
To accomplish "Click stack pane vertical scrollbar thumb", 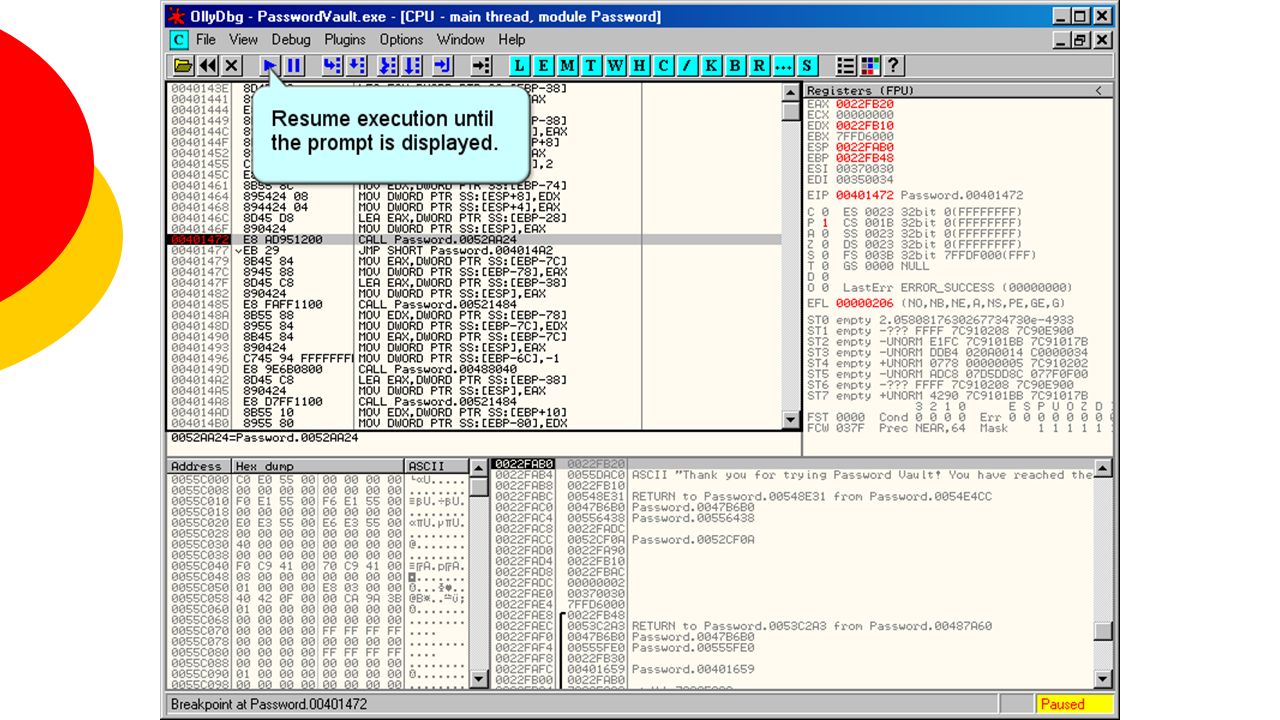I will click(x=1103, y=631).
